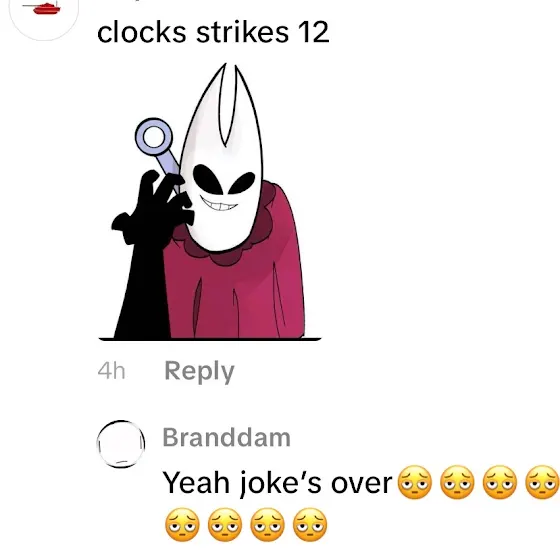Click the last emoji on the second line
Image resolution: width=560 pixels, height=560 pixels.
pyautogui.click(x=310, y=525)
